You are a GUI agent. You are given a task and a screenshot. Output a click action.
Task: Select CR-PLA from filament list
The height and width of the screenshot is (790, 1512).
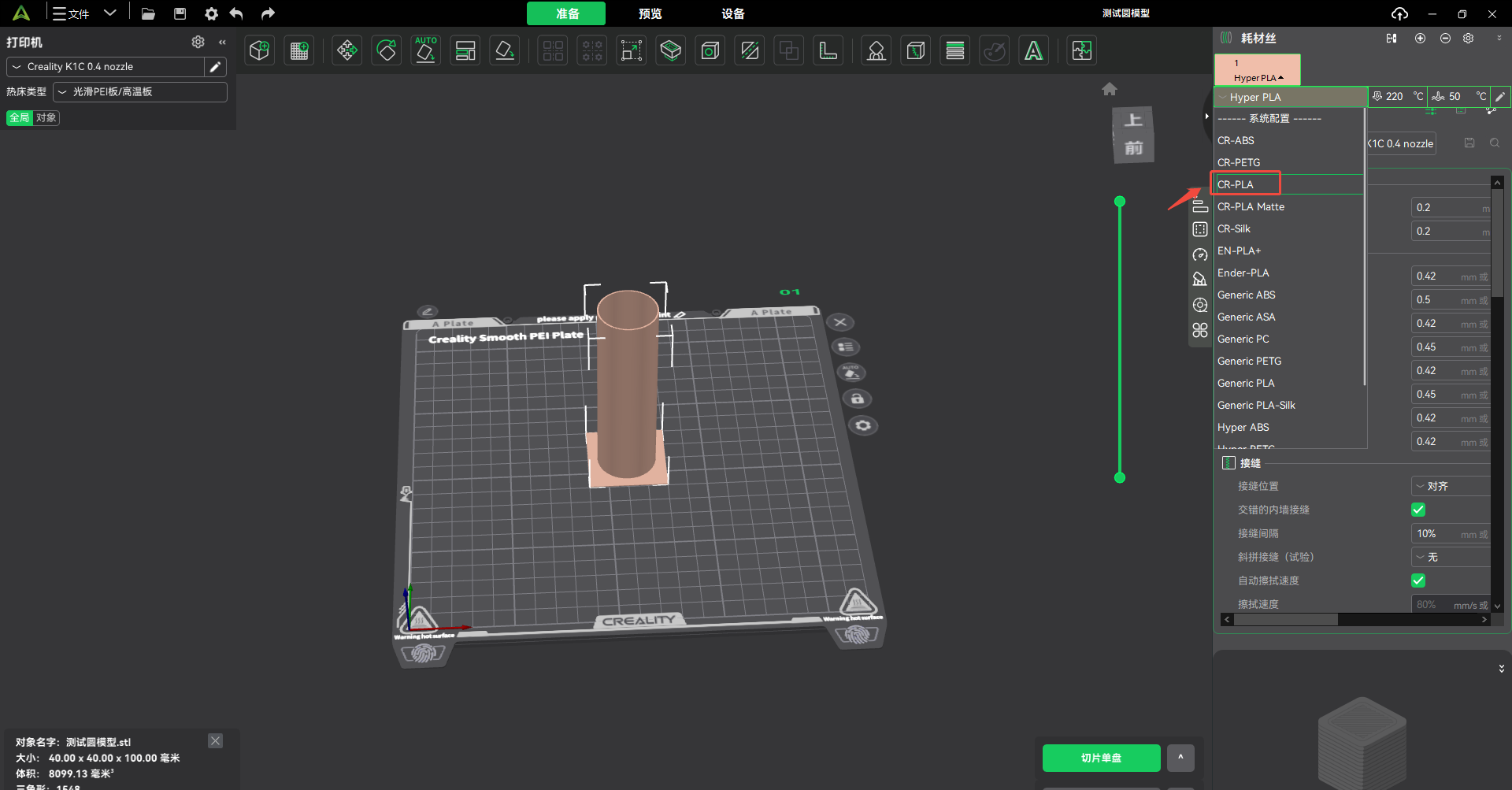click(x=1288, y=184)
